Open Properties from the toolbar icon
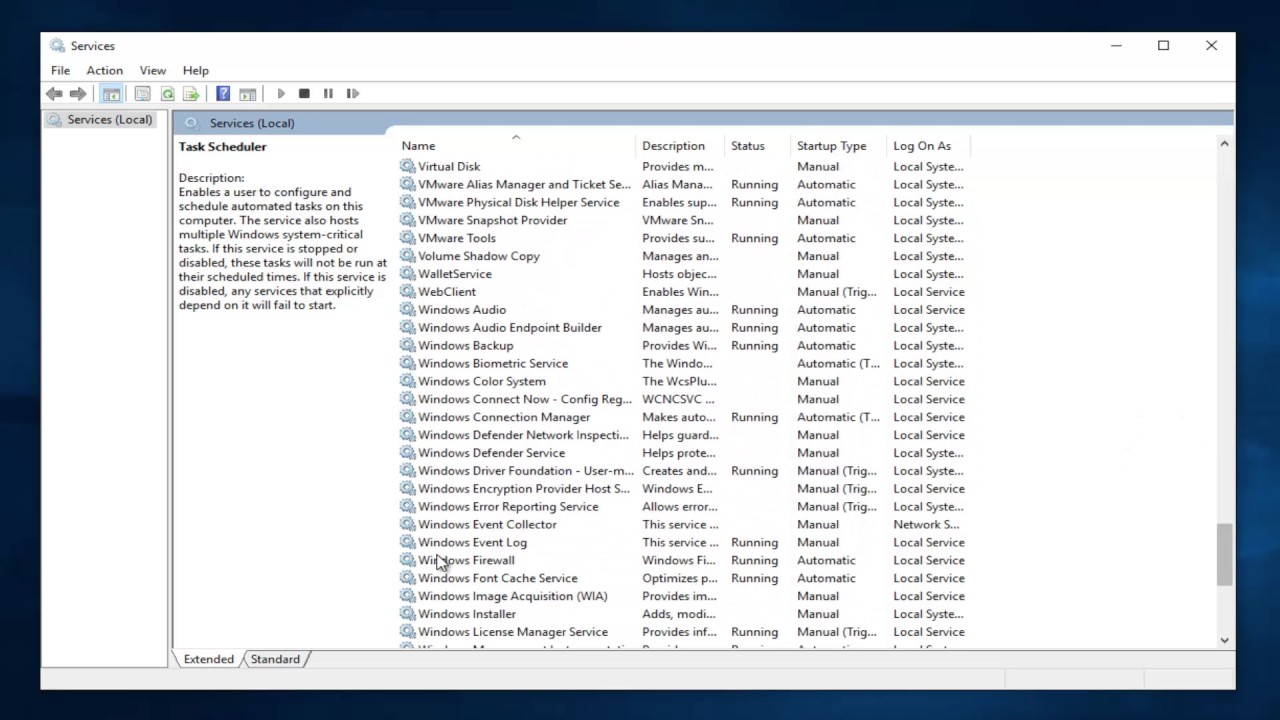This screenshot has width=1280, height=720. tap(143, 94)
